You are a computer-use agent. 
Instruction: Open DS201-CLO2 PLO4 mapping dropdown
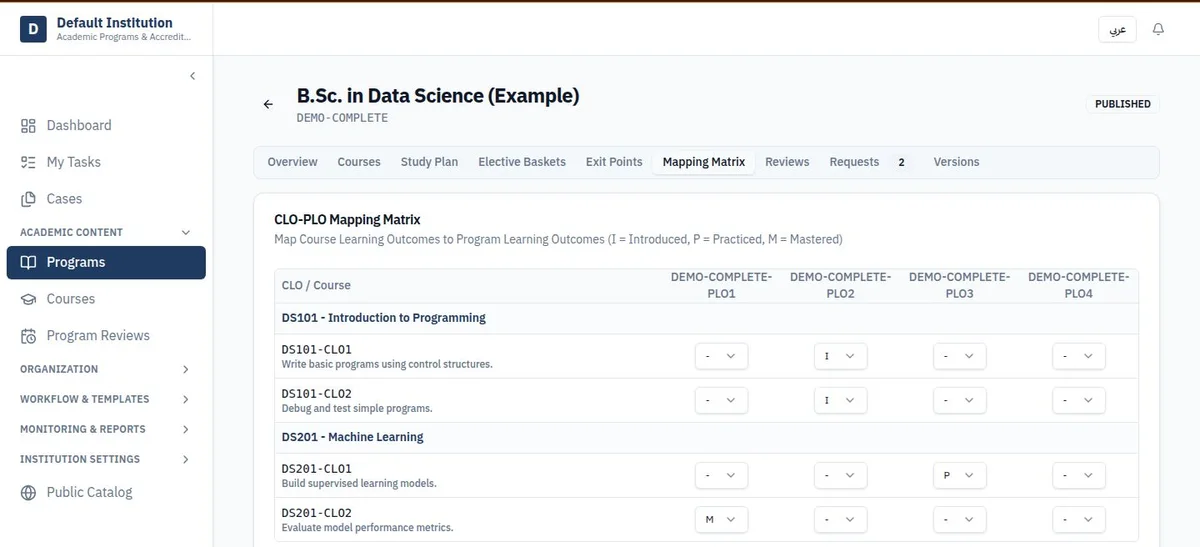[x=1079, y=519]
